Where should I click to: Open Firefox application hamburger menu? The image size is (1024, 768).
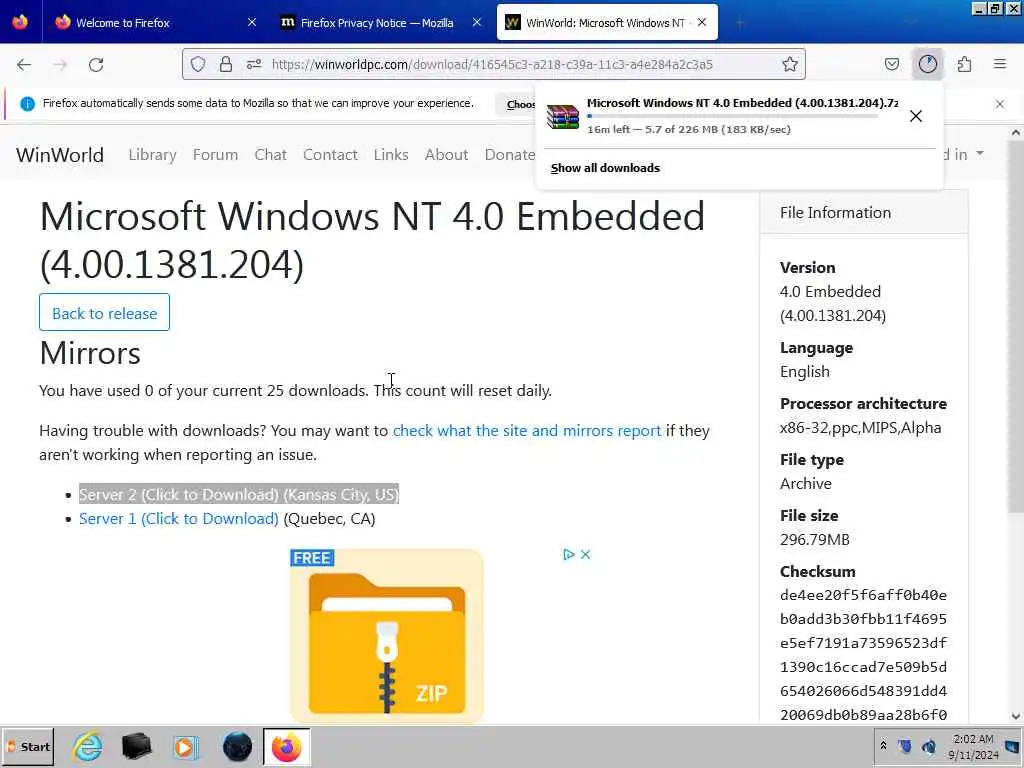tap(1000, 64)
